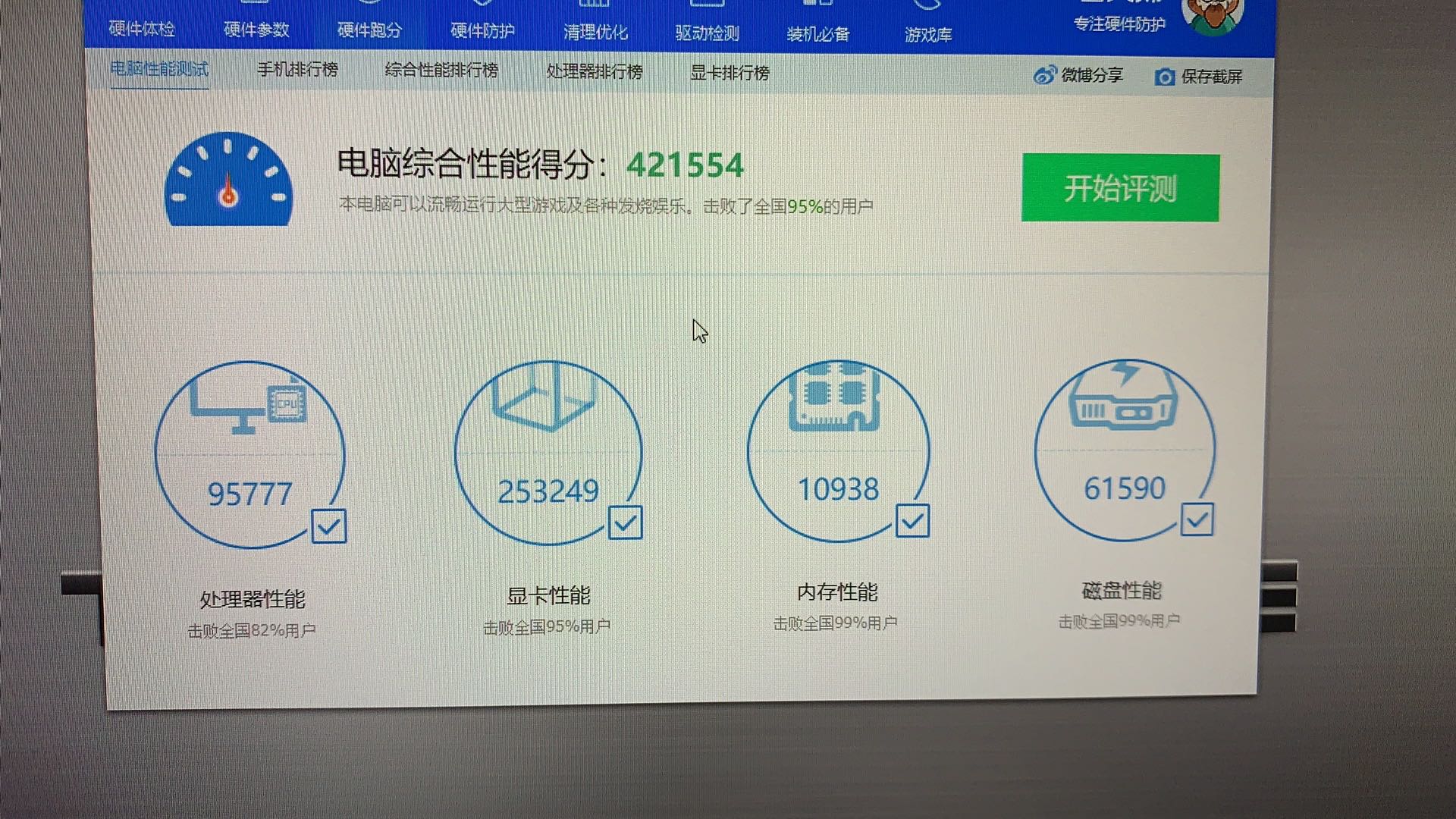The width and height of the screenshot is (1456, 819).
Task: Click the Weibo share icon
Action: [x=1044, y=75]
